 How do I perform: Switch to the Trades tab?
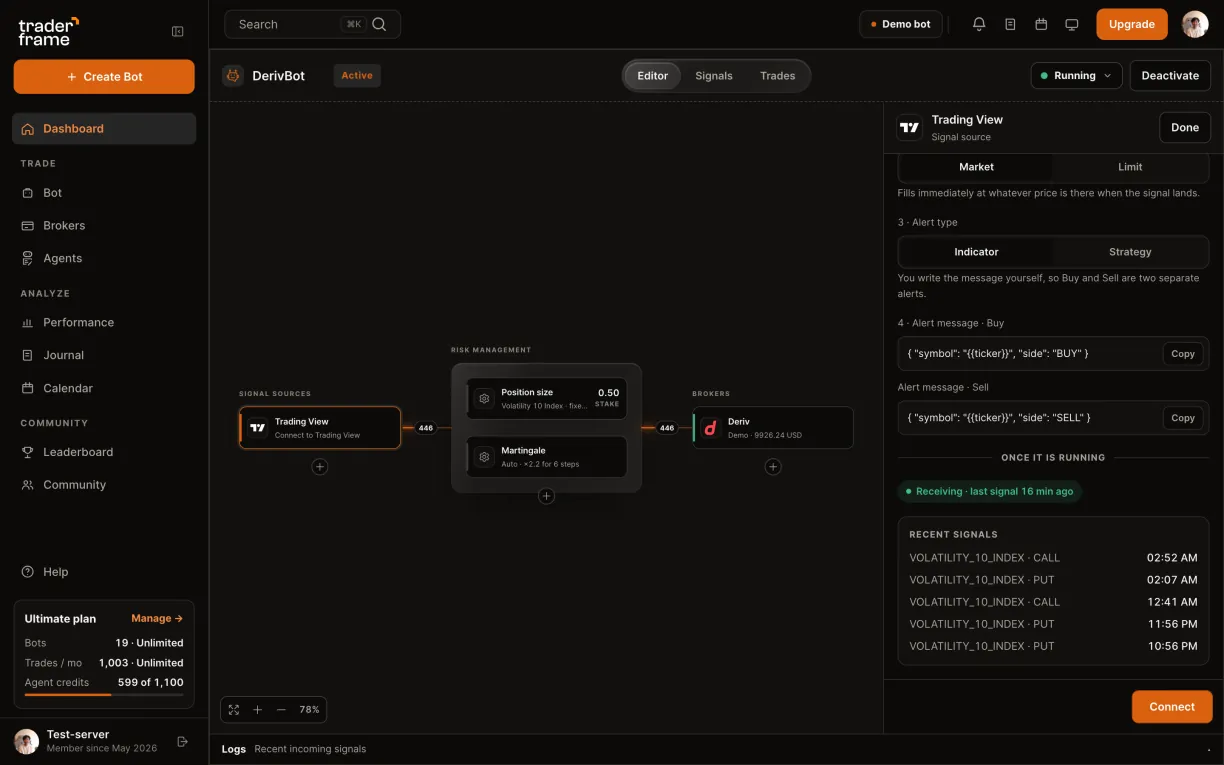[777, 76]
